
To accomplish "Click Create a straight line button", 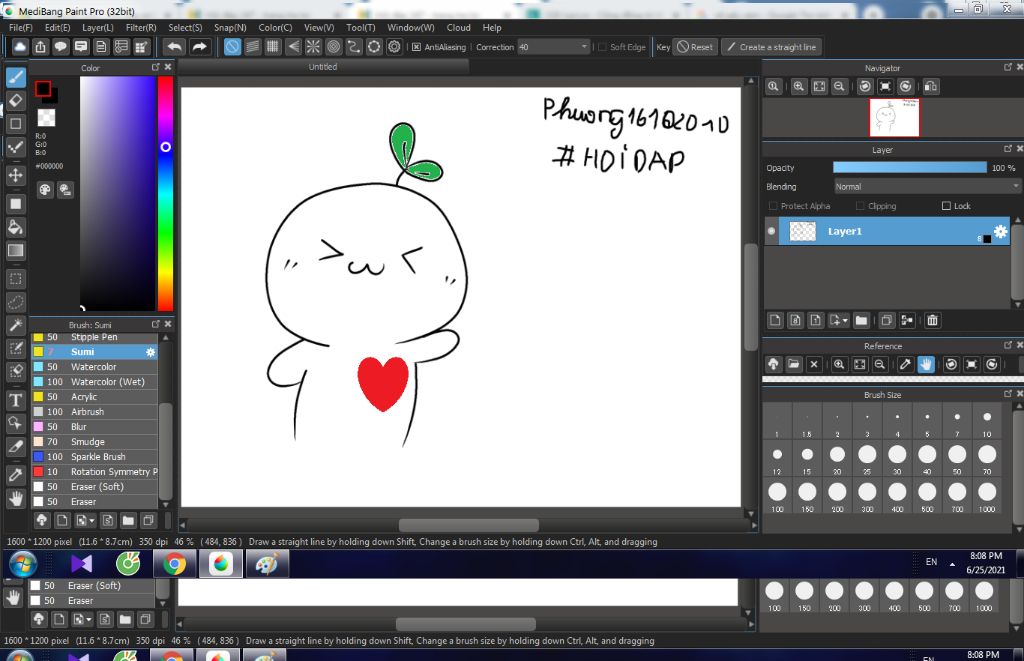I will (x=771, y=47).
